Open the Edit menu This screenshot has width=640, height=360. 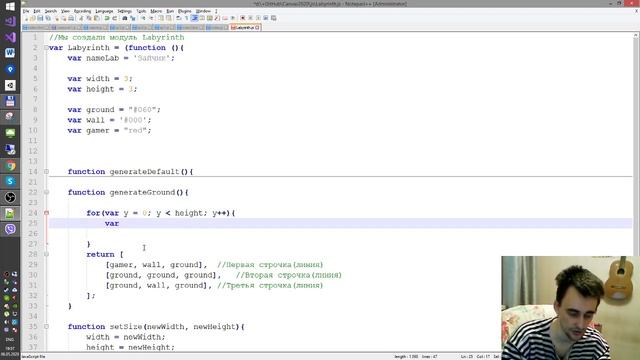(37, 11)
